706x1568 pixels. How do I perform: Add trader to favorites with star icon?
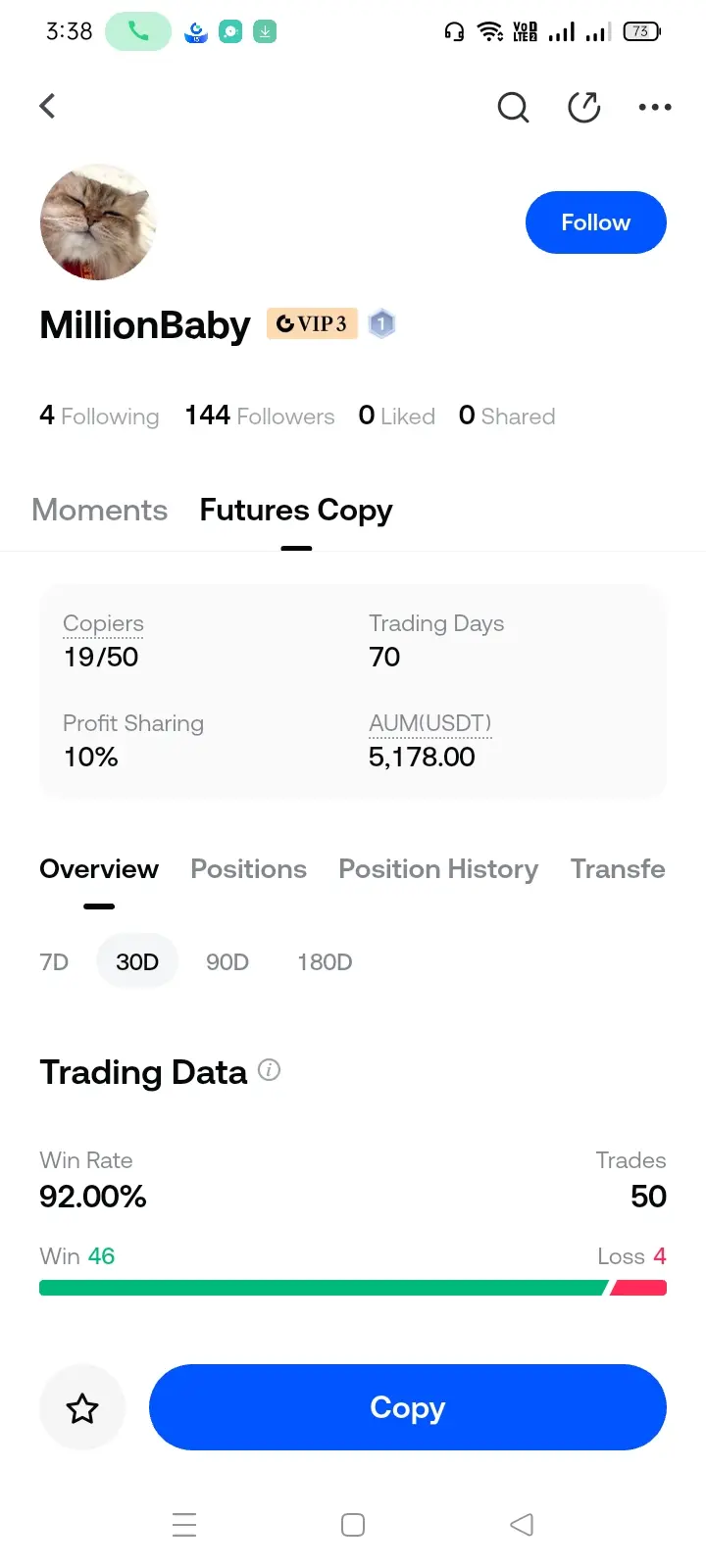(x=82, y=1408)
